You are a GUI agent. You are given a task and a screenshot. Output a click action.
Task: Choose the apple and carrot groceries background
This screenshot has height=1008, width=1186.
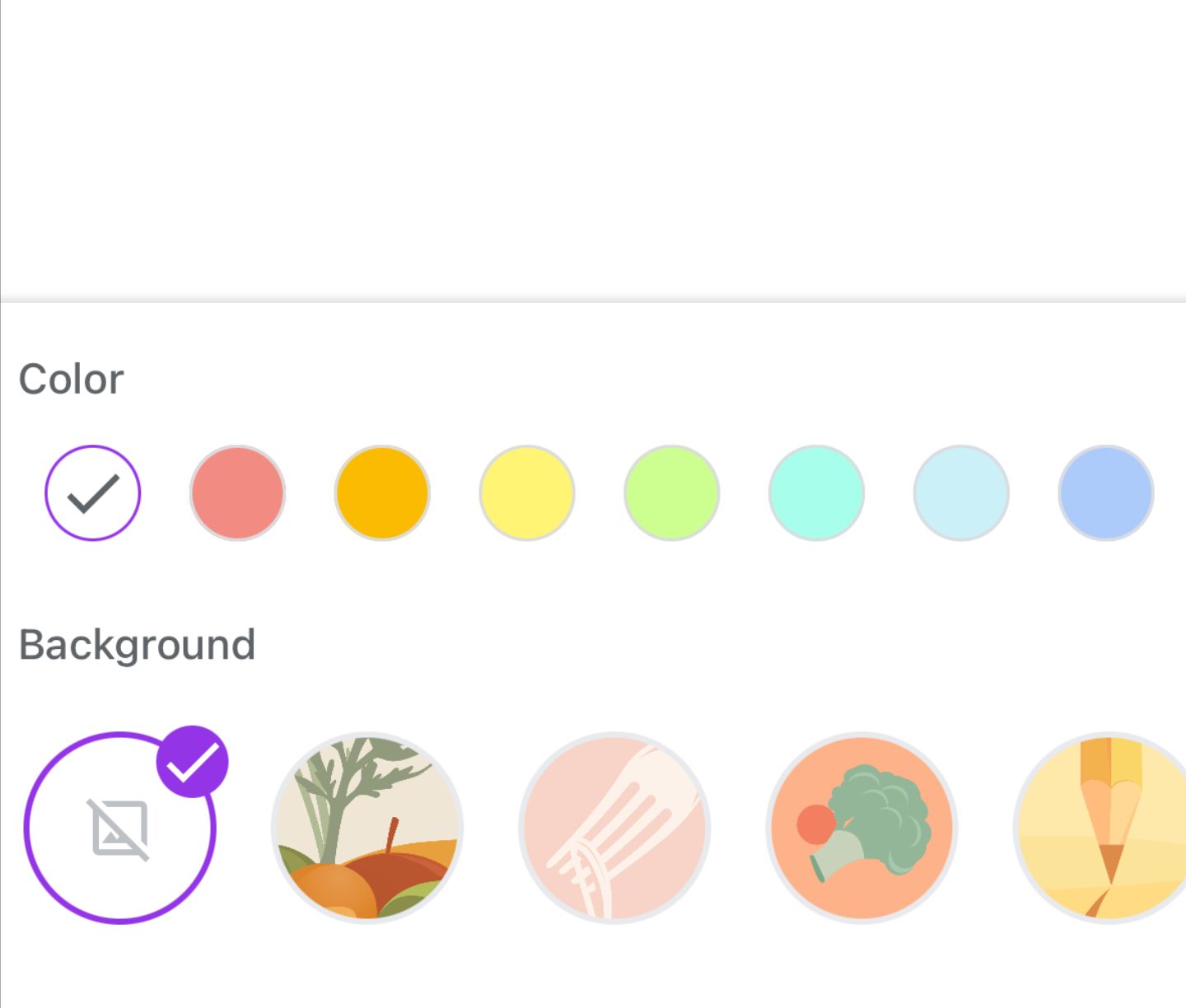click(367, 828)
